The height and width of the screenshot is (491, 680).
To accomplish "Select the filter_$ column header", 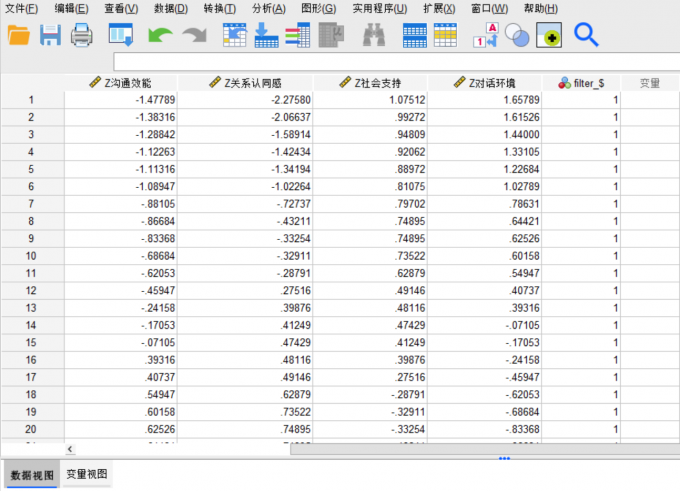I will pos(582,83).
